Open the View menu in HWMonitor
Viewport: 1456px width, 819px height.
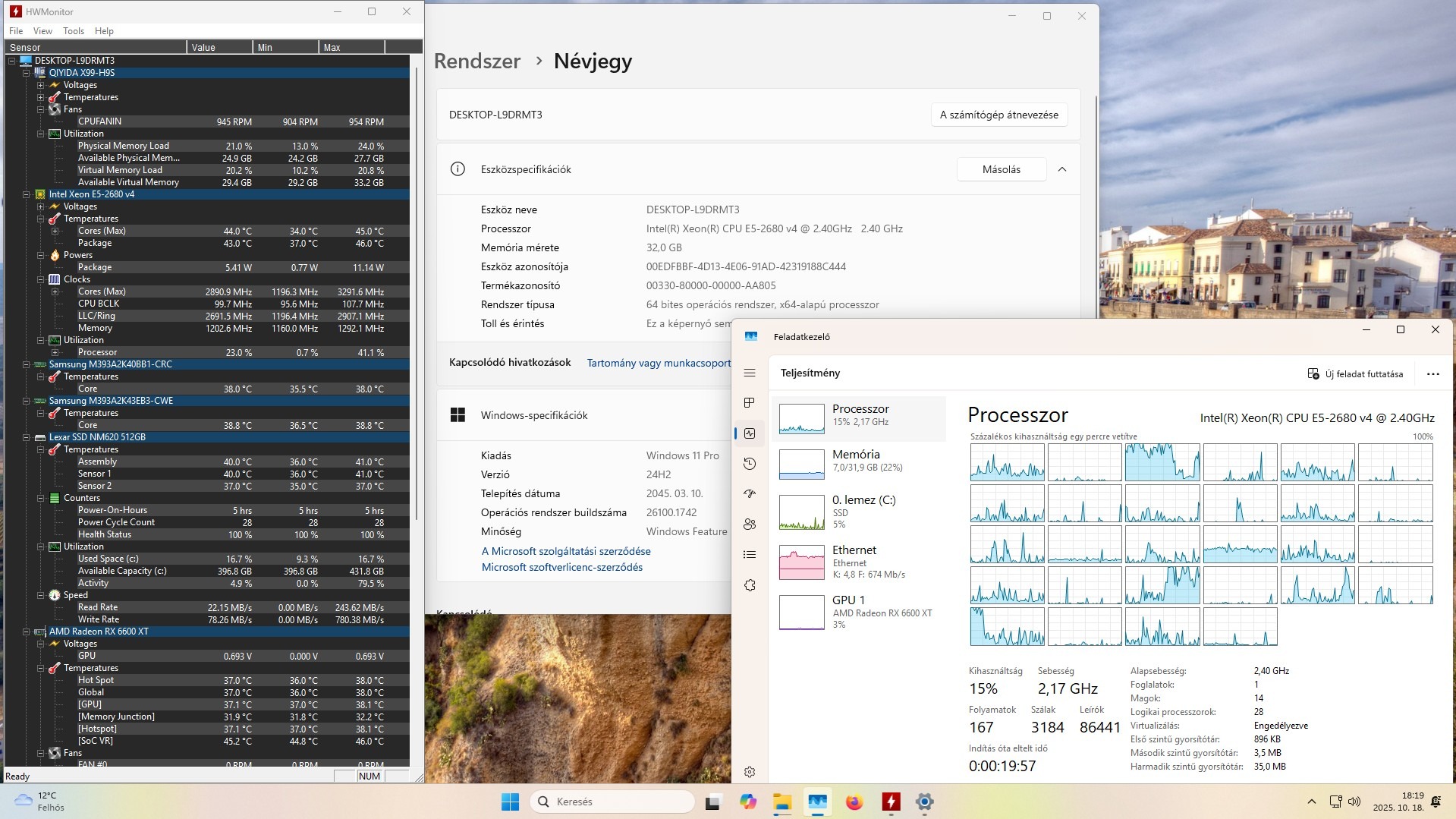point(42,31)
